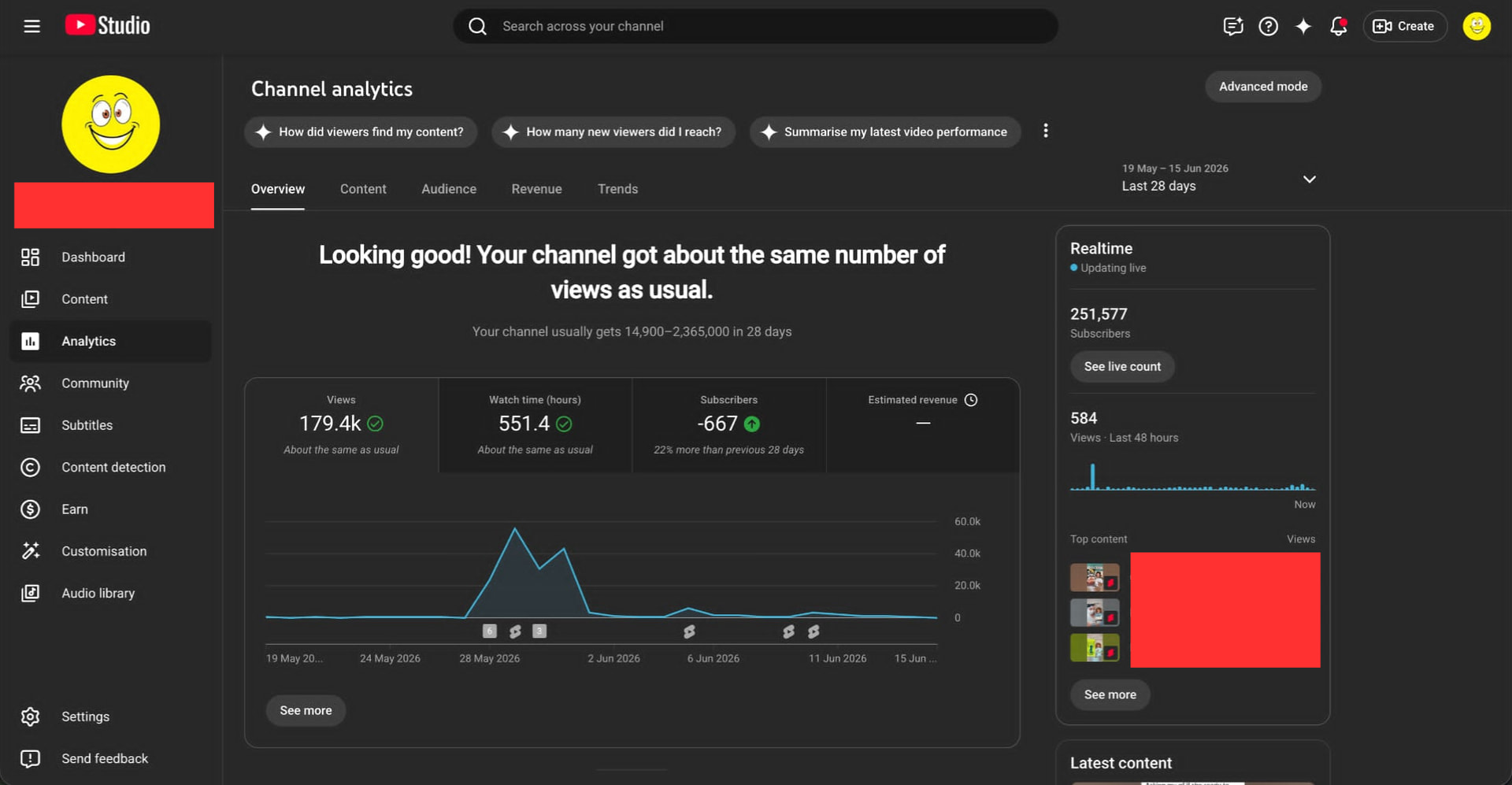Select the Watch time (hours) metric card
This screenshot has width=1512, height=785.
pyautogui.click(x=535, y=425)
